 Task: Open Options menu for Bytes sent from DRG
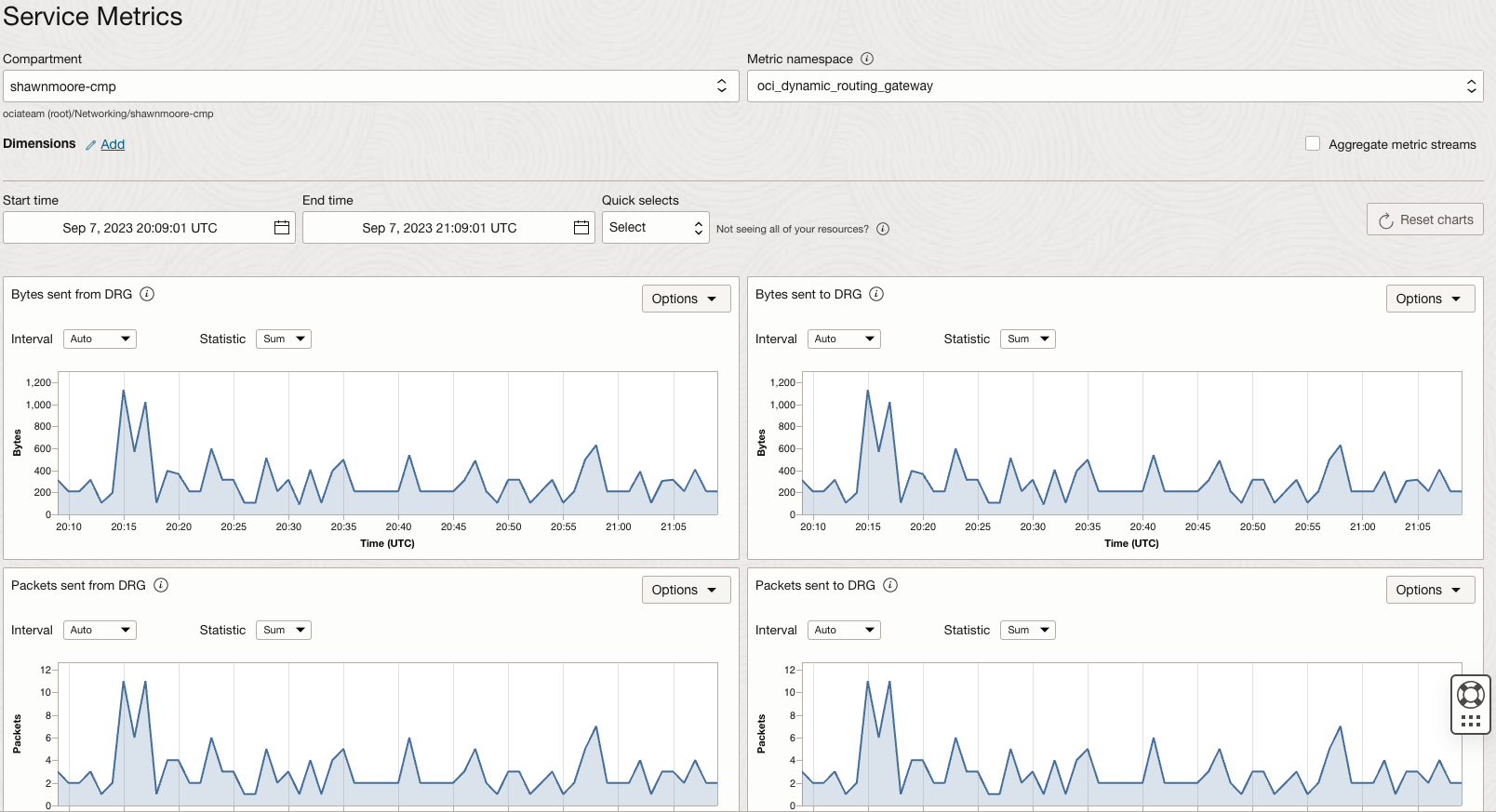686,299
